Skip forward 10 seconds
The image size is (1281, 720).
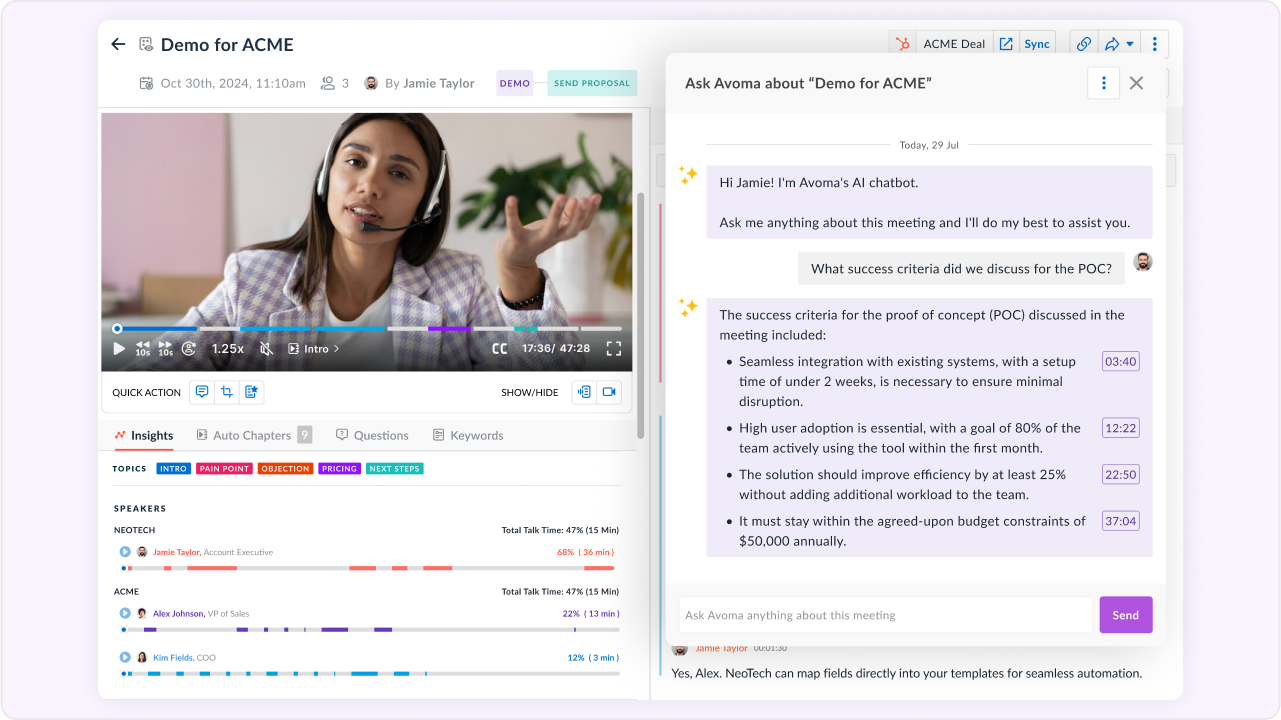[165, 349]
